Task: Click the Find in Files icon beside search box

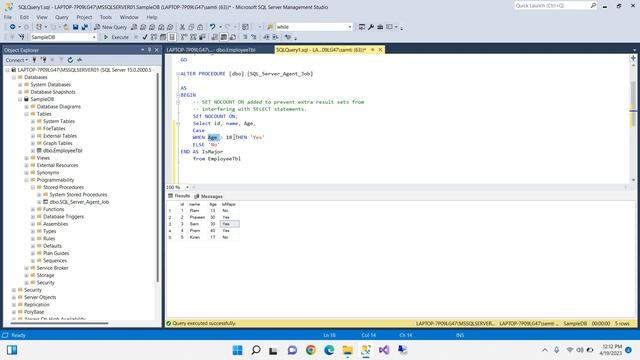Action: 270,27
